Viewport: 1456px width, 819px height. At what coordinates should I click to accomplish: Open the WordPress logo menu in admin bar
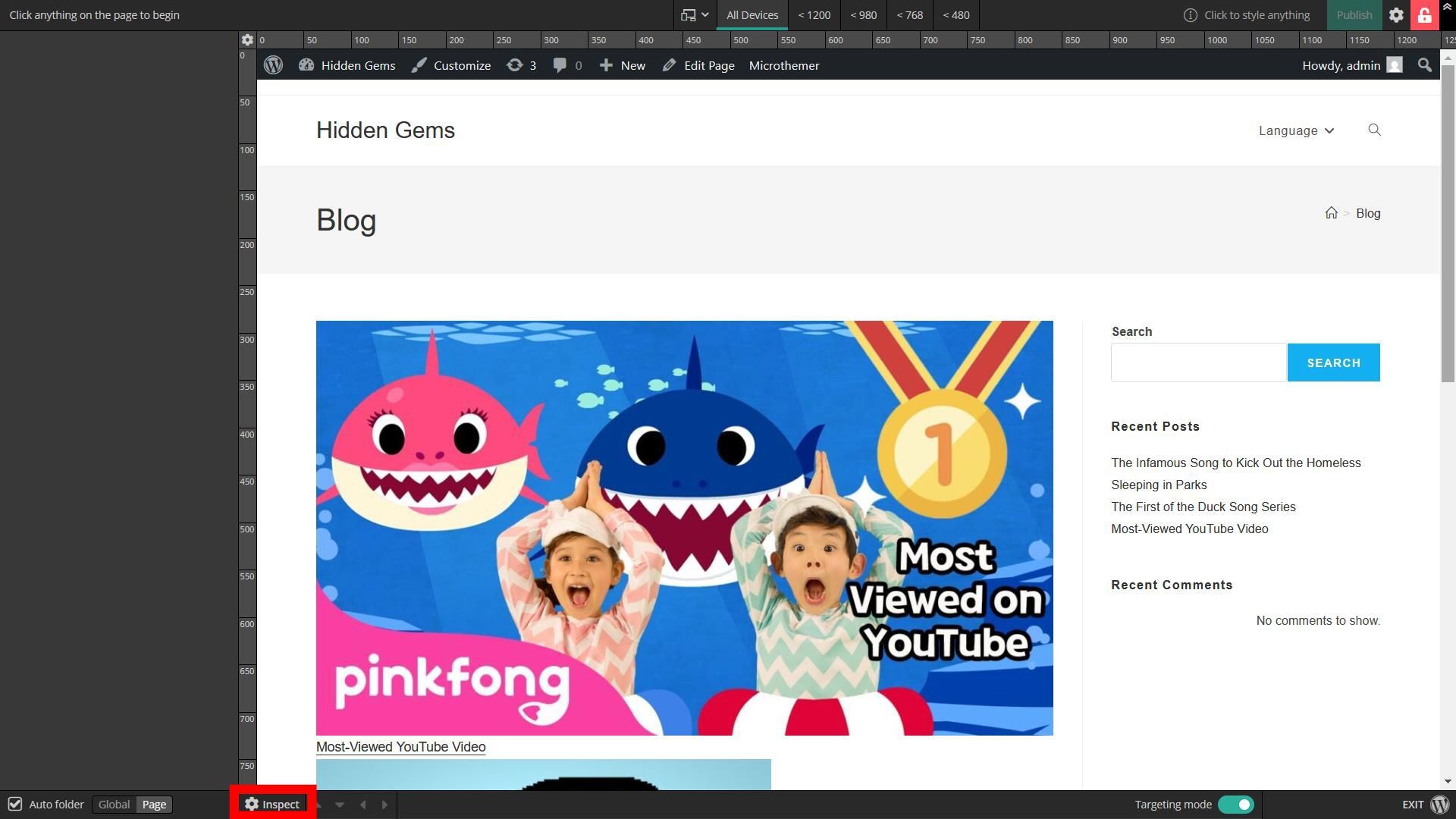(273, 65)
